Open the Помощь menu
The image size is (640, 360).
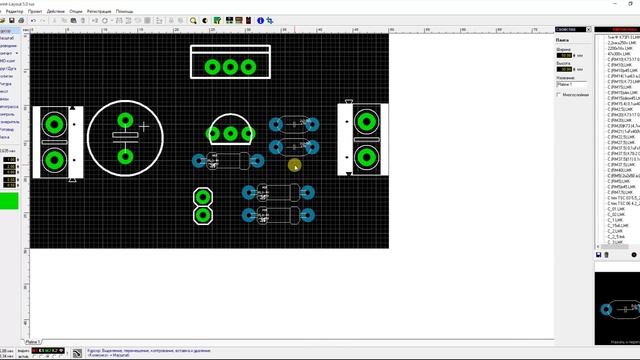click(124, 11)
